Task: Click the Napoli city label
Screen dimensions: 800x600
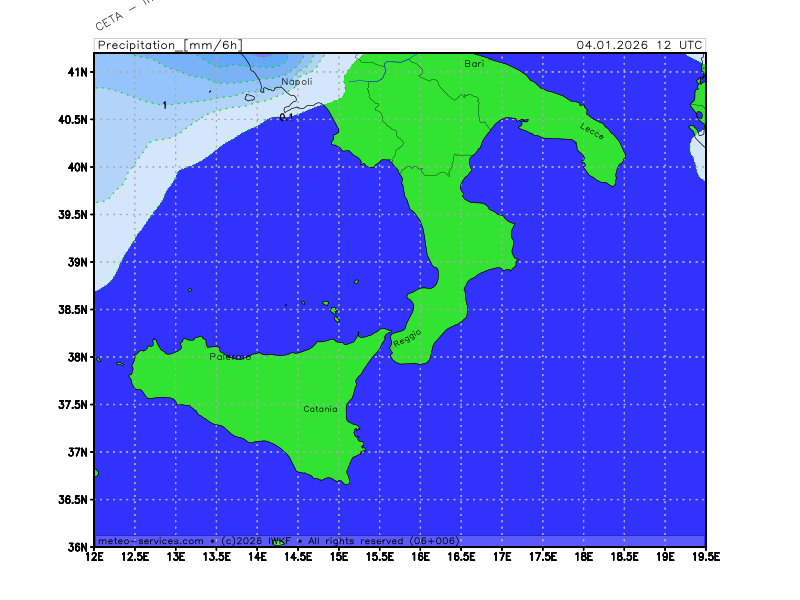Action: (296, 82)
